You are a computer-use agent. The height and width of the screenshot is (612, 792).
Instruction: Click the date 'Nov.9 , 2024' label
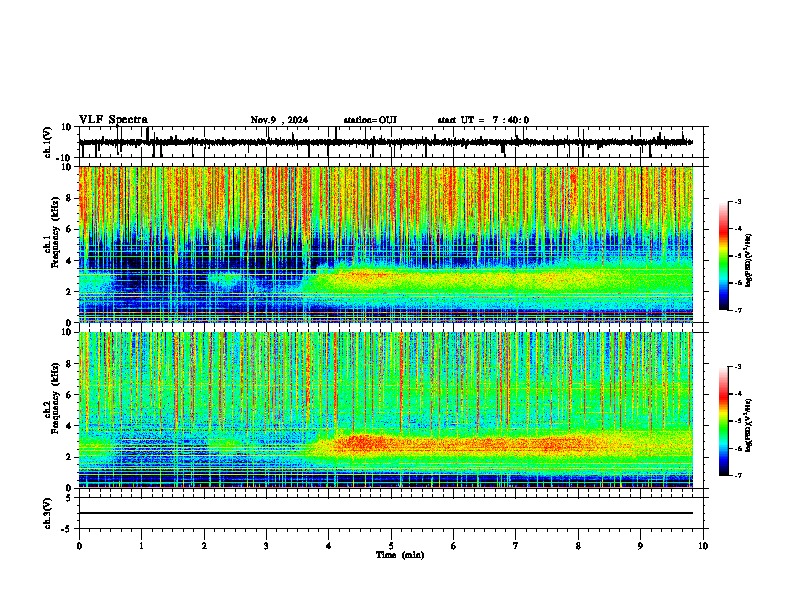(279, 120)
